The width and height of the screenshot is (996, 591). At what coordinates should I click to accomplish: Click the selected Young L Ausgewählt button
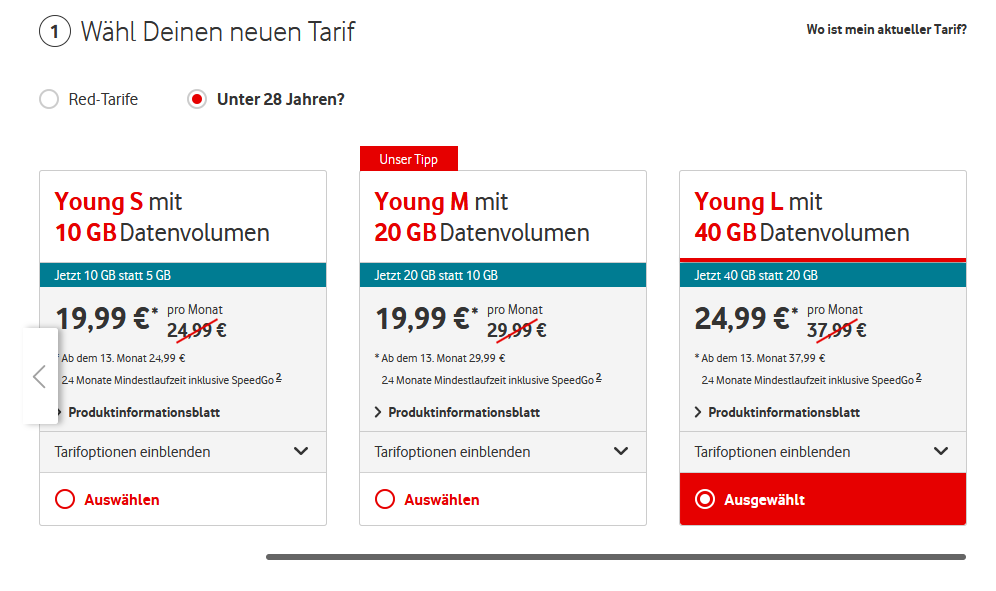click(x=822, y=499)
